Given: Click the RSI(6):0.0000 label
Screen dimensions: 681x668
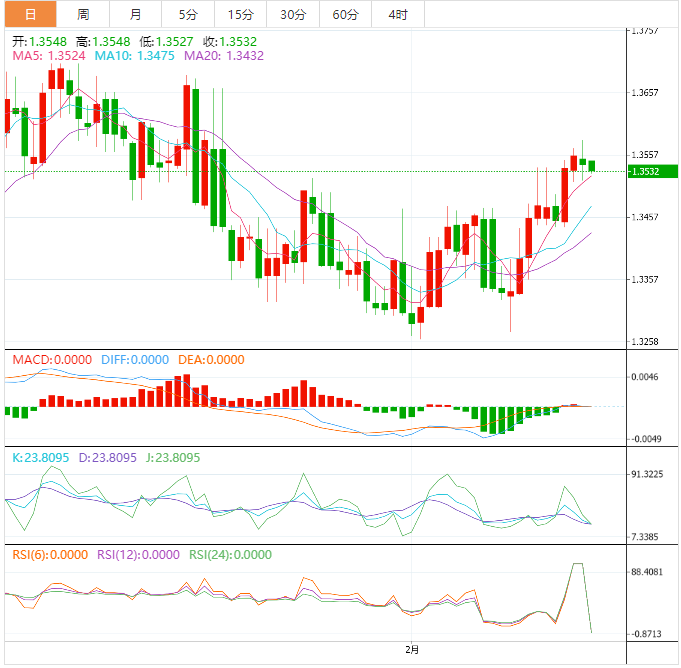Looking at the screenshot, I should click(x=50, y=555).
